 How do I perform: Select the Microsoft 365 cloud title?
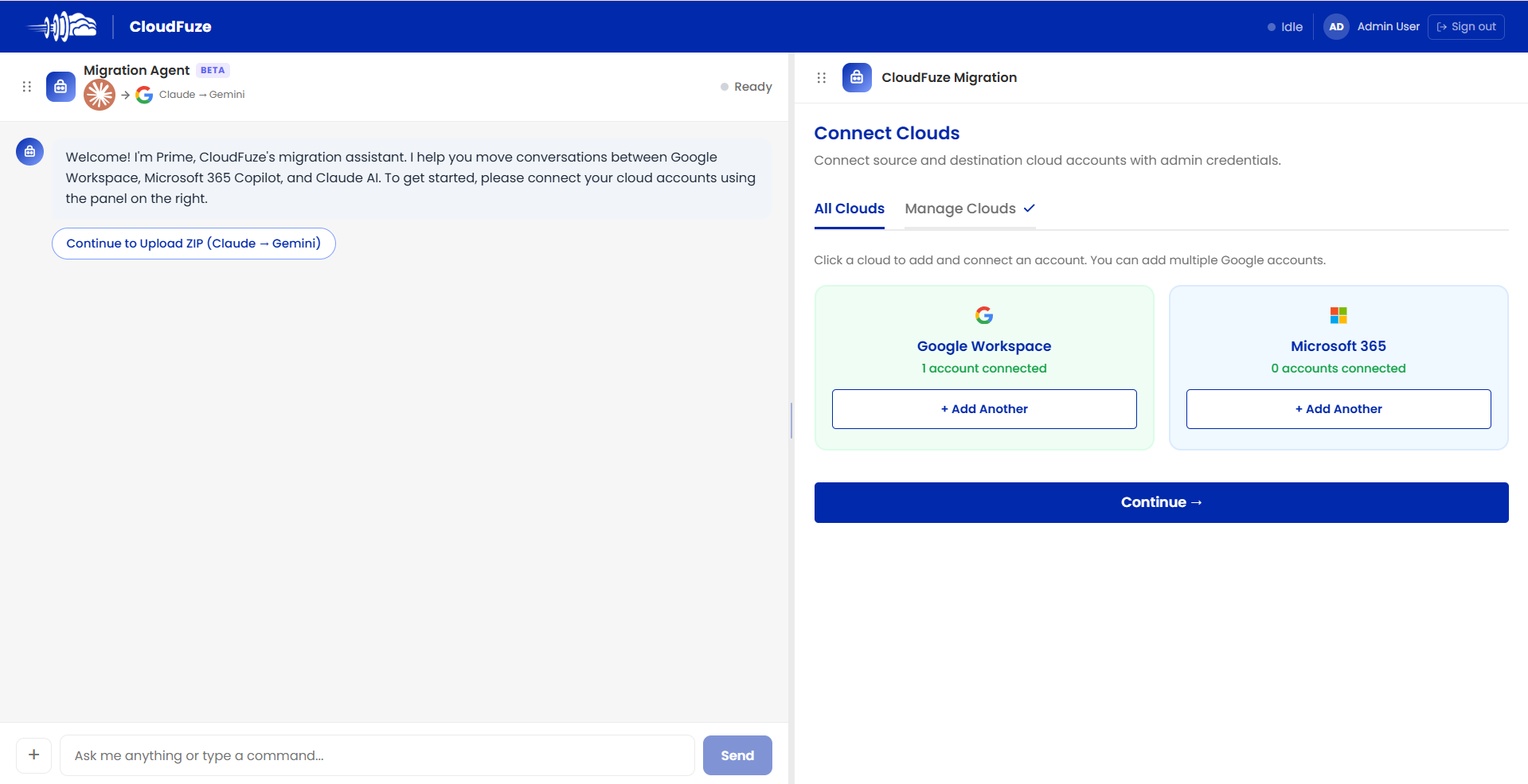coord(1338,346)
